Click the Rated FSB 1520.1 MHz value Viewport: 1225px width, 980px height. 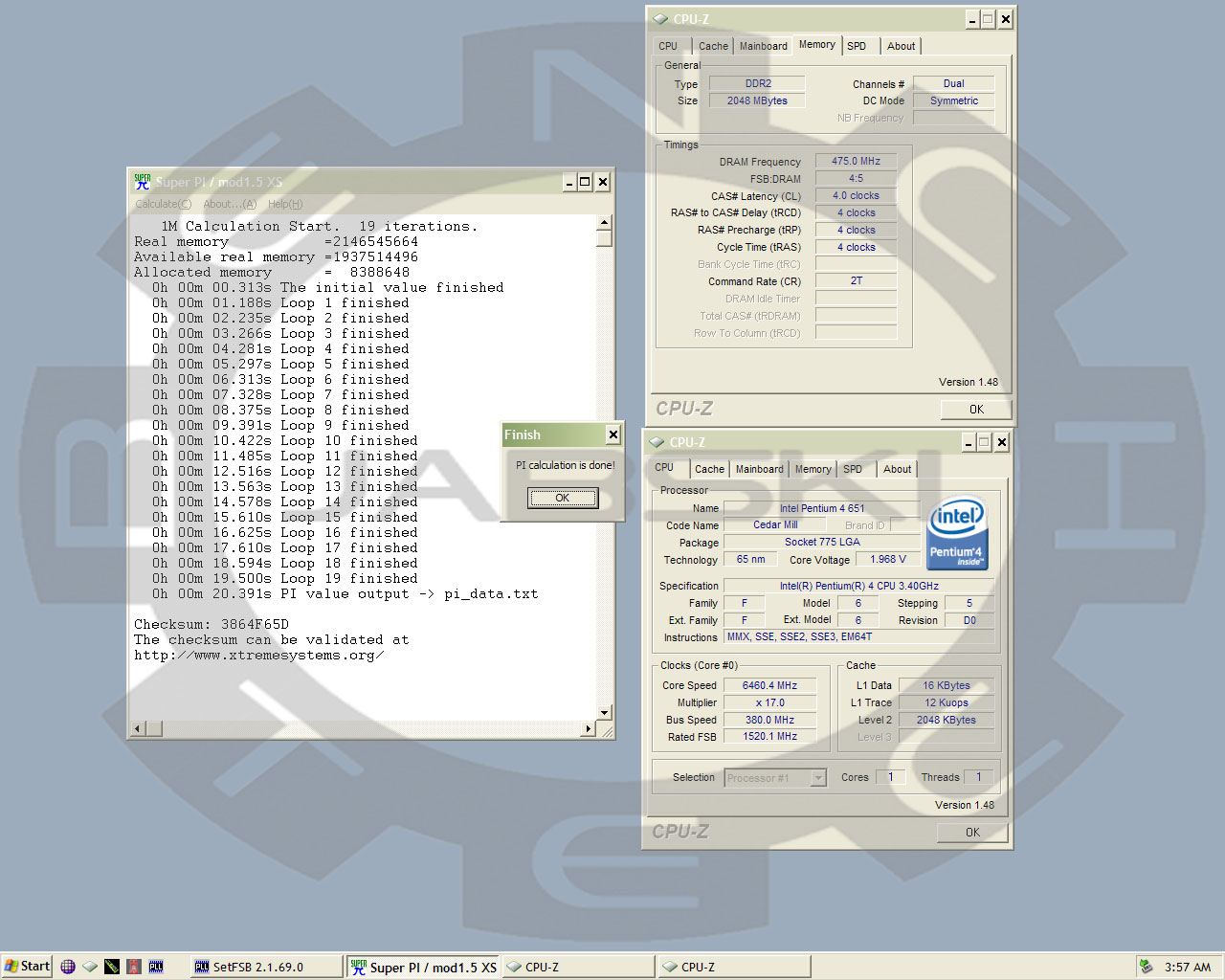click(769, 737)
